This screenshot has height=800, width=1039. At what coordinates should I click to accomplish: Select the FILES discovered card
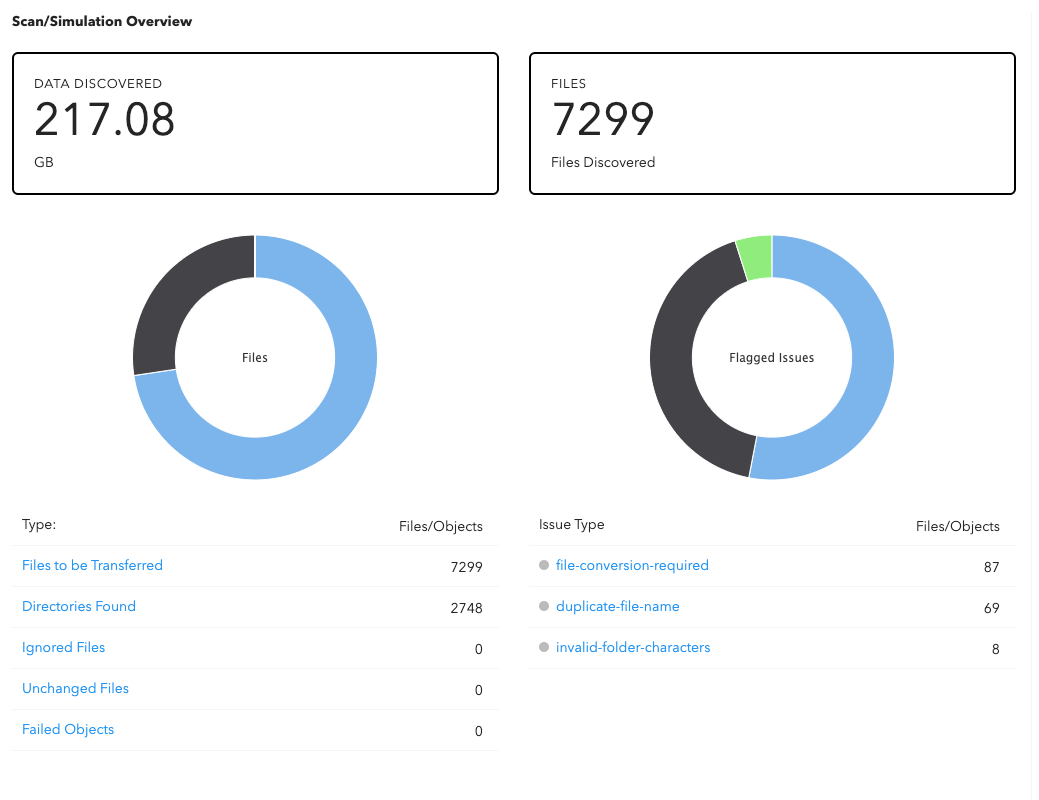pos(771,122)
